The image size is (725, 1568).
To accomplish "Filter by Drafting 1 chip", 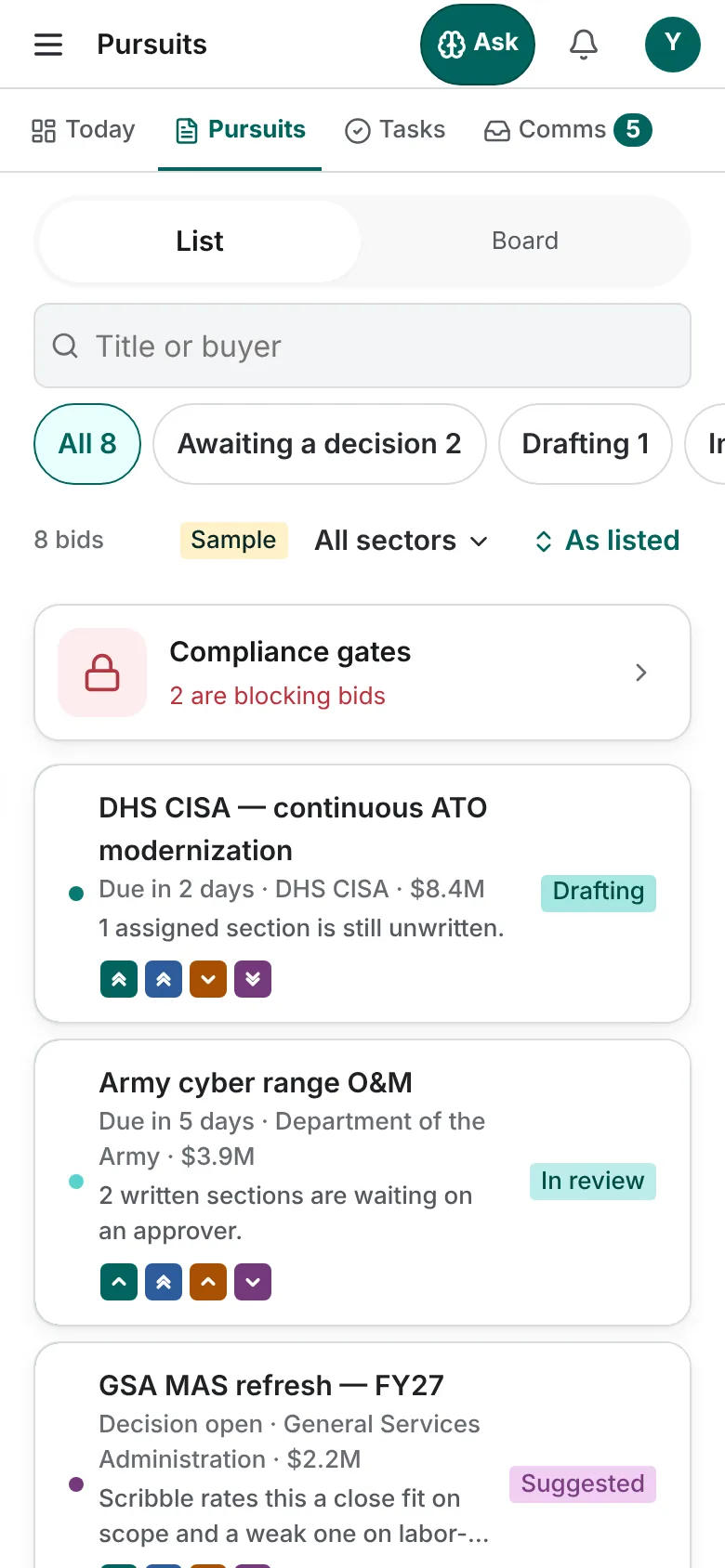I will (x=586, y=444).
